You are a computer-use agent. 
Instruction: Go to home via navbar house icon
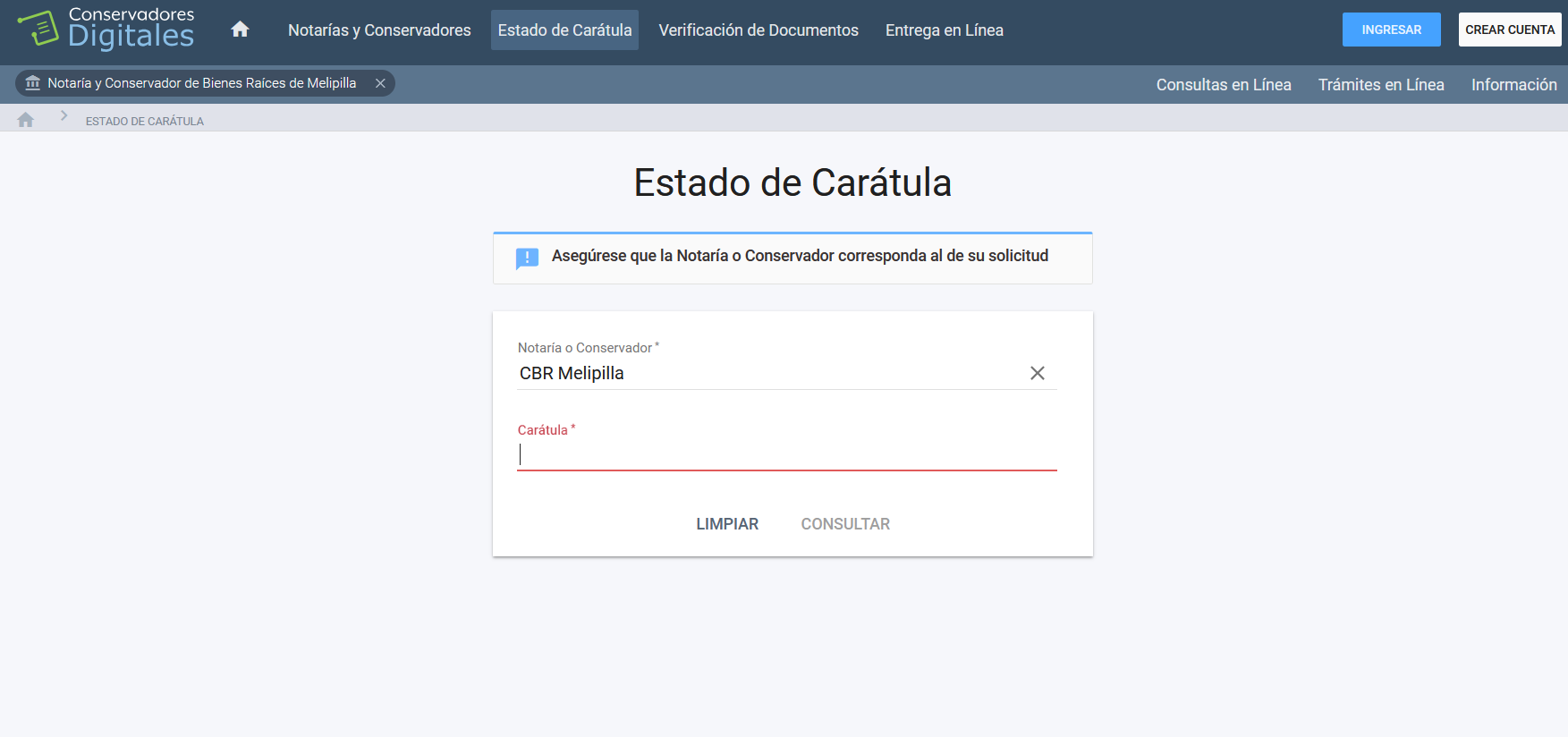240,30
